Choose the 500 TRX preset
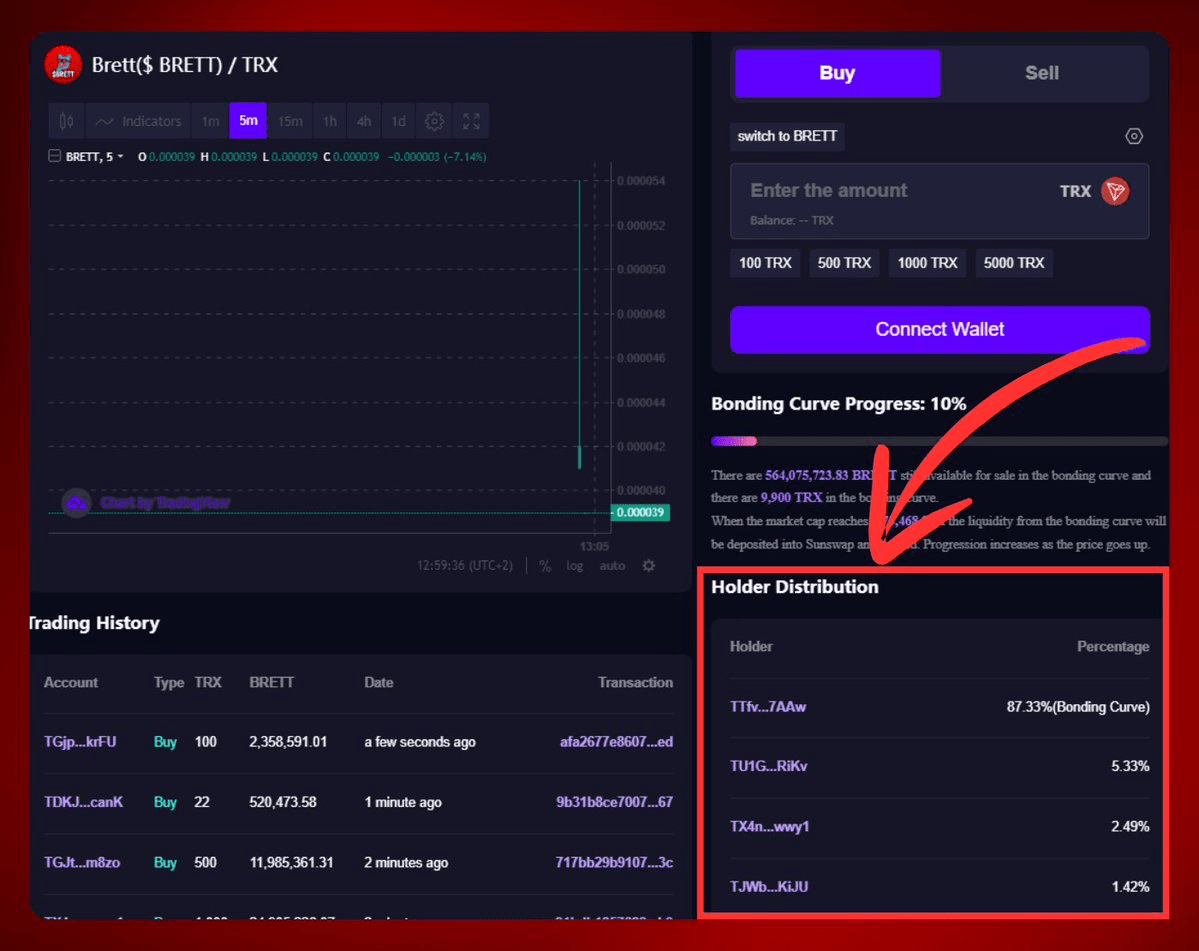This screenshot has width=1199, height=951. coord(844,263)
